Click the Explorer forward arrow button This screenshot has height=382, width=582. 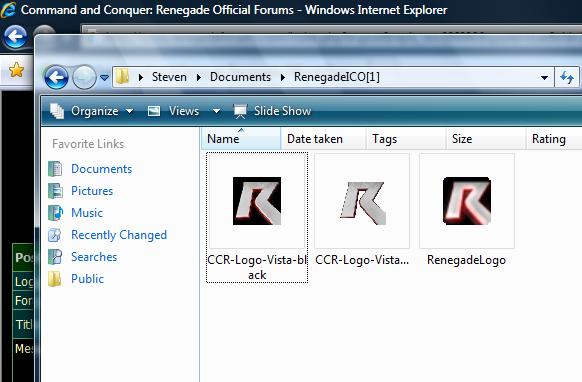[84, 78]
